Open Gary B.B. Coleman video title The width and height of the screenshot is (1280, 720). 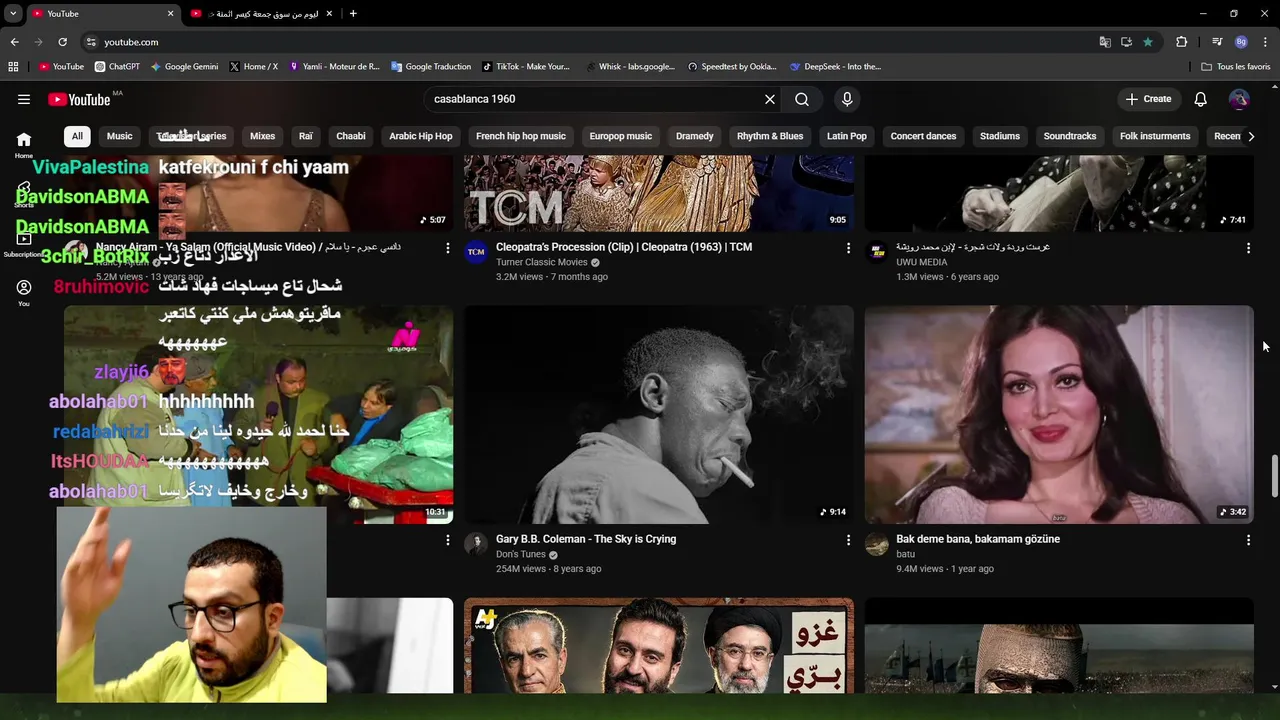(586, 539)
